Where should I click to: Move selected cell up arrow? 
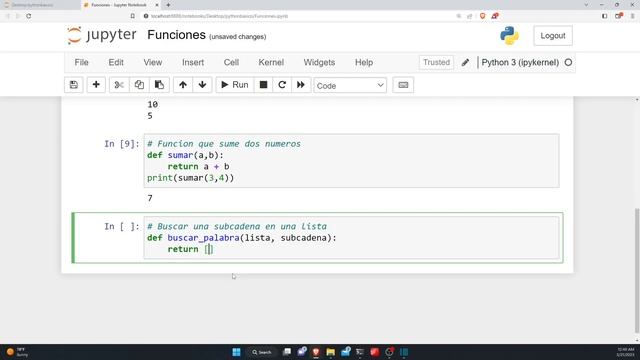183,85
